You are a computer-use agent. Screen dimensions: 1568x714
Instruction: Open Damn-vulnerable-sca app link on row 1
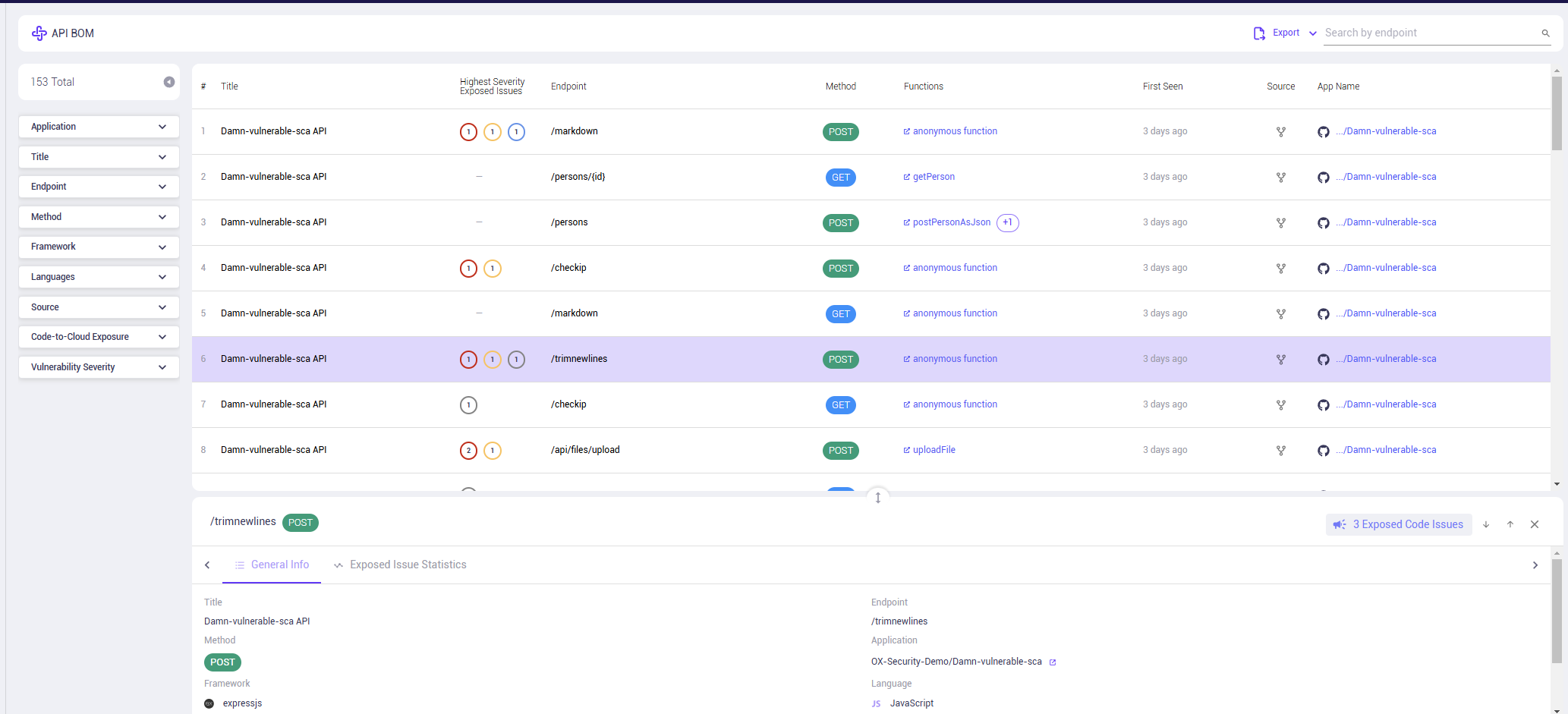[x=1387, y=131]
